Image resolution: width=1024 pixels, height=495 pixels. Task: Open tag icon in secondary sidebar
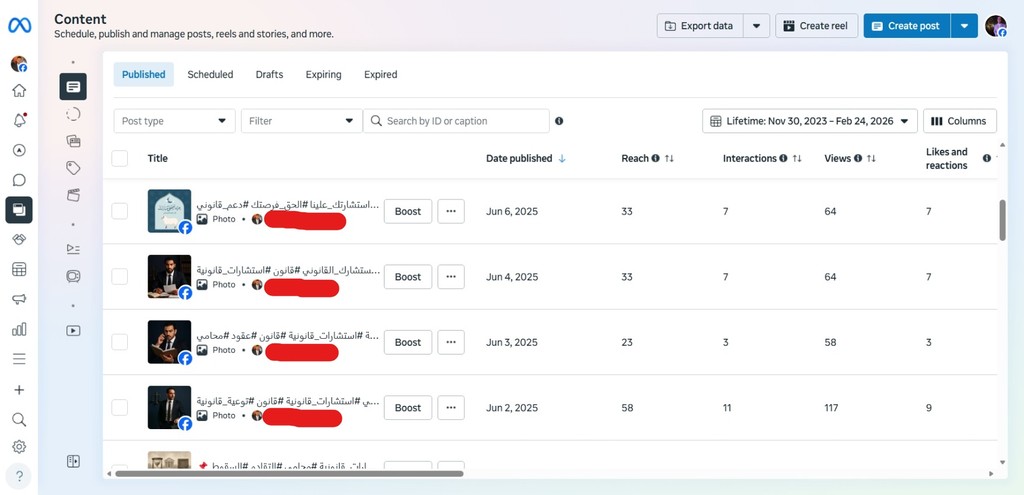[73, 168]
